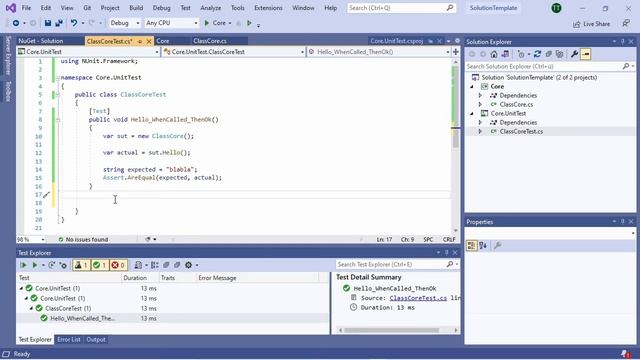
Task: Click Undo arrow in main toolbar
Action: click(73, 23)
